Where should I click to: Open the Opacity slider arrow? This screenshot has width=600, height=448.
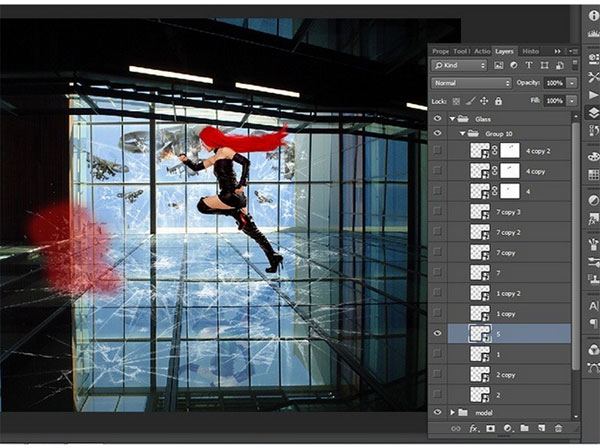coord(572,83)
